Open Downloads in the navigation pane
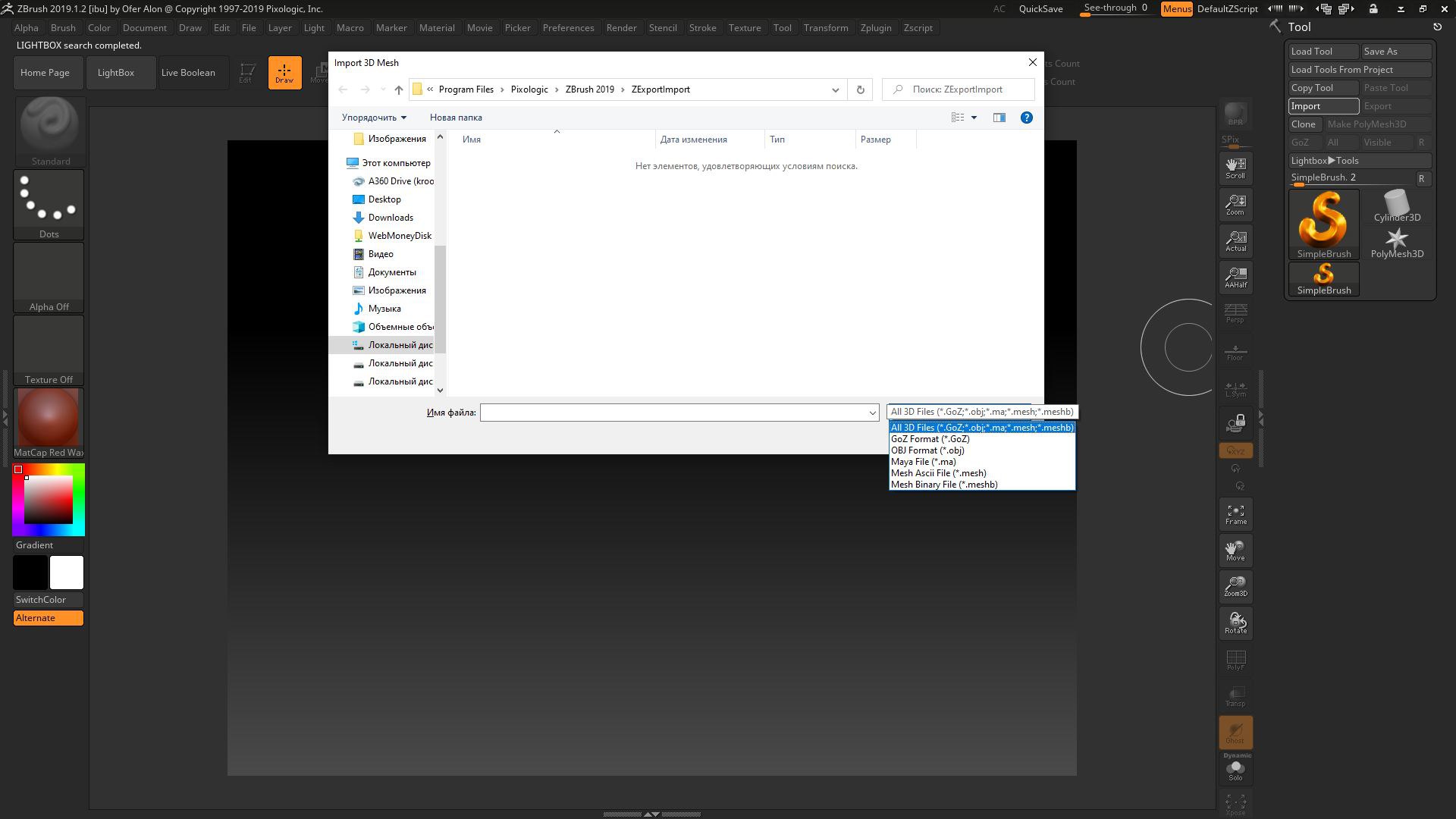The image size is (1456, 819). (391, 218)
